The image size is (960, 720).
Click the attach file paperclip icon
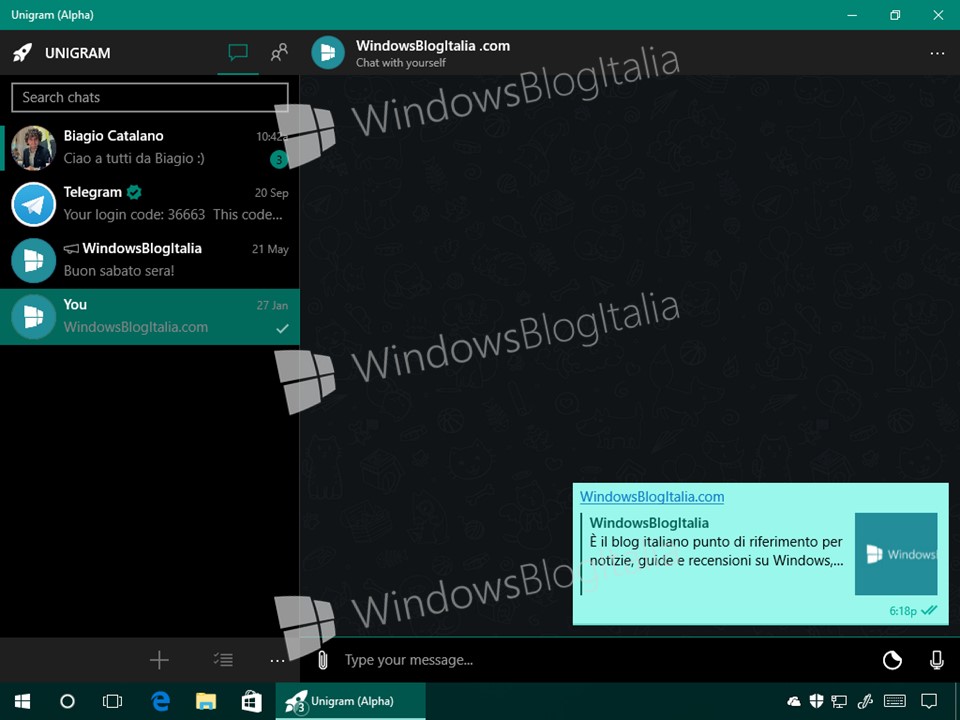pos(323,659)
